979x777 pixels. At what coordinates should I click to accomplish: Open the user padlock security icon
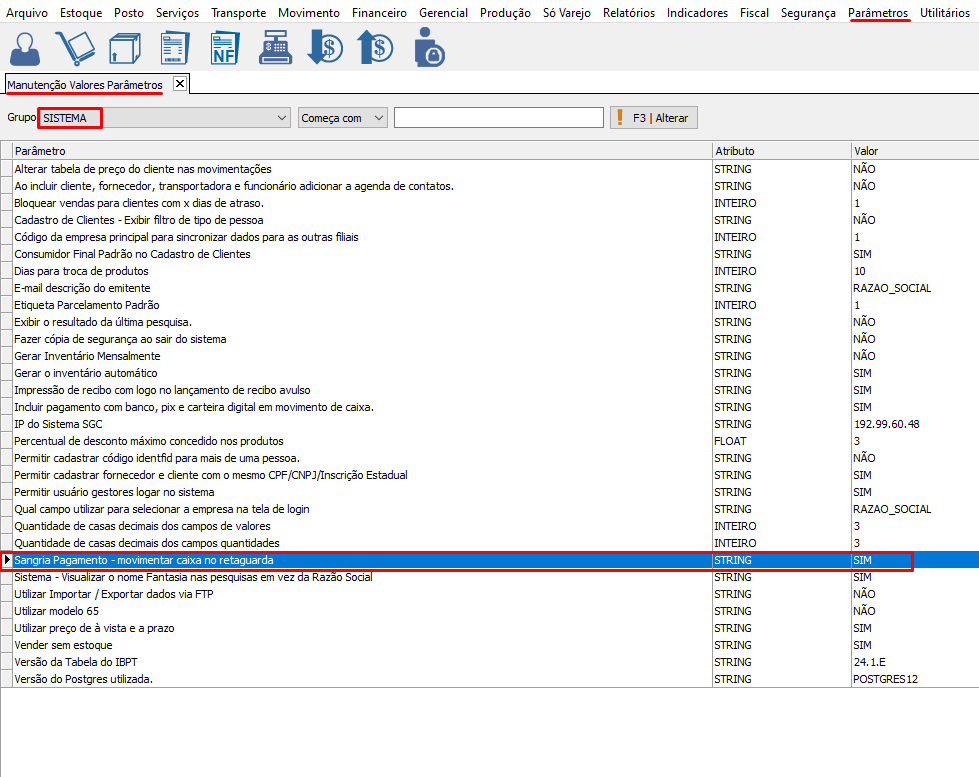pyautogui.click(x=428, y=47)
